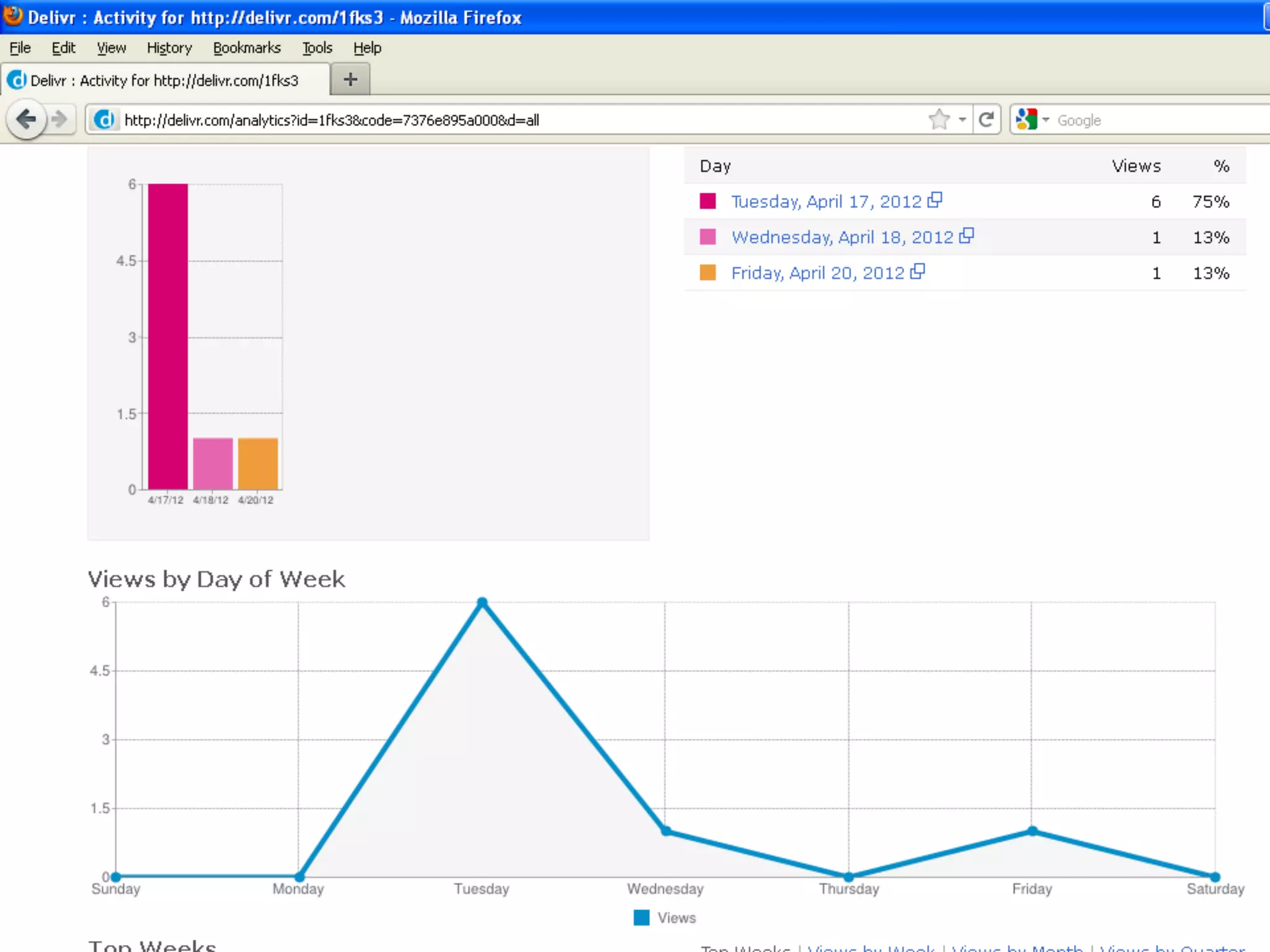Click the Reload page icon
1270x952 pixels.
click(x=986, y=119)
